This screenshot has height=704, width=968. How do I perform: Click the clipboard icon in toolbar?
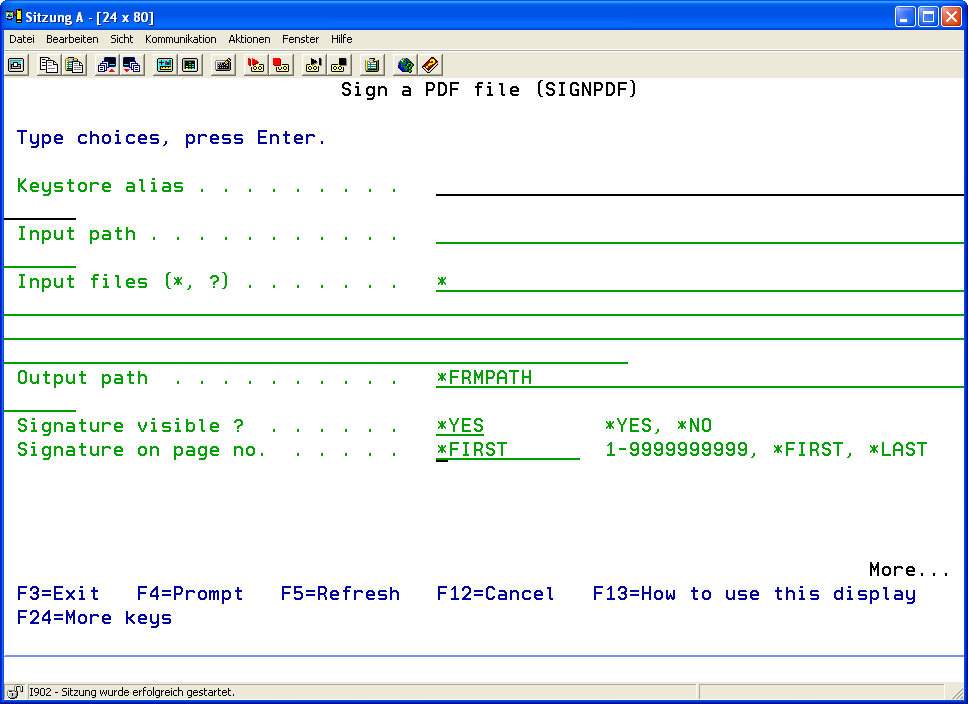(x=372, y=65)
